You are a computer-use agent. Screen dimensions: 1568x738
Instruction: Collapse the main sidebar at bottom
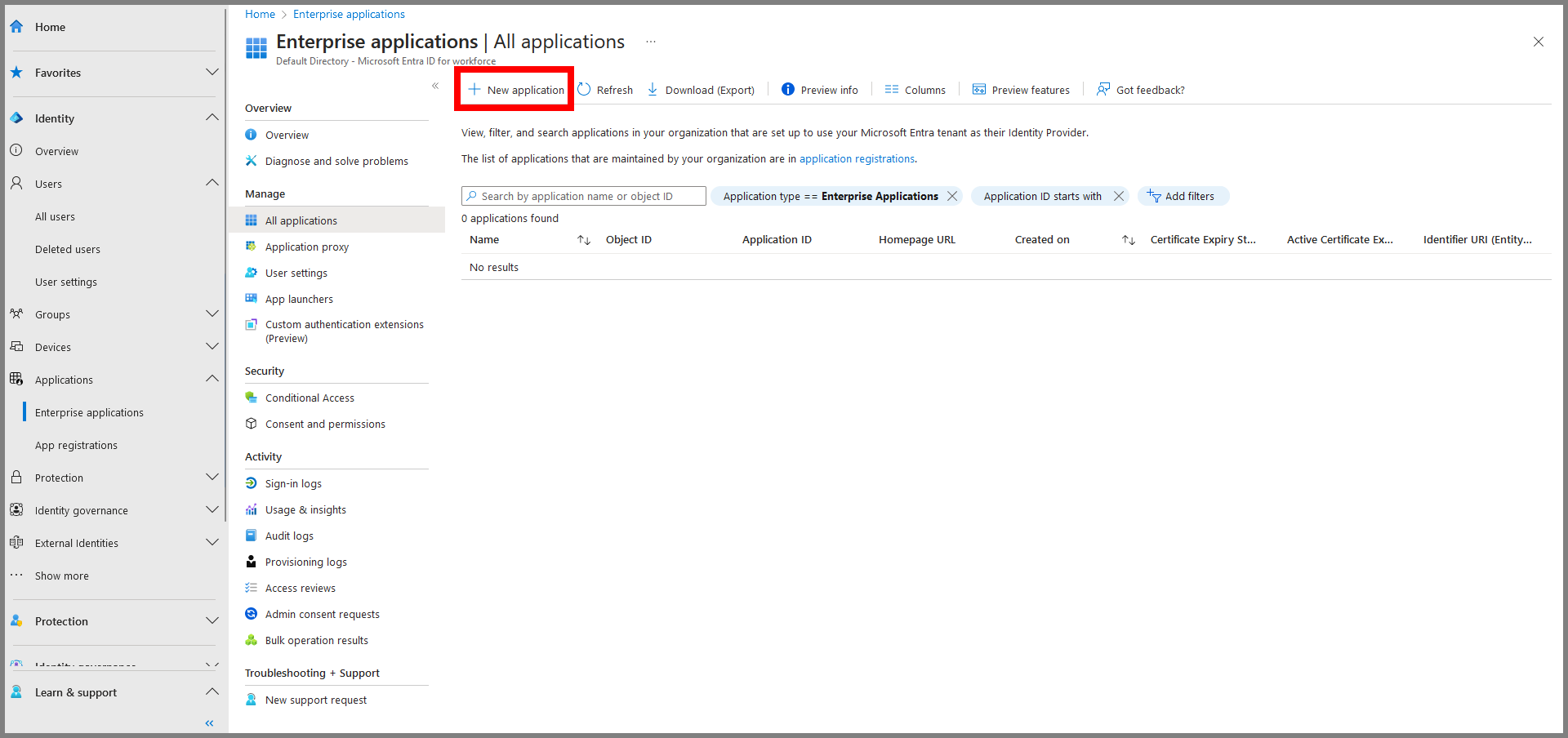coord(210,723)
